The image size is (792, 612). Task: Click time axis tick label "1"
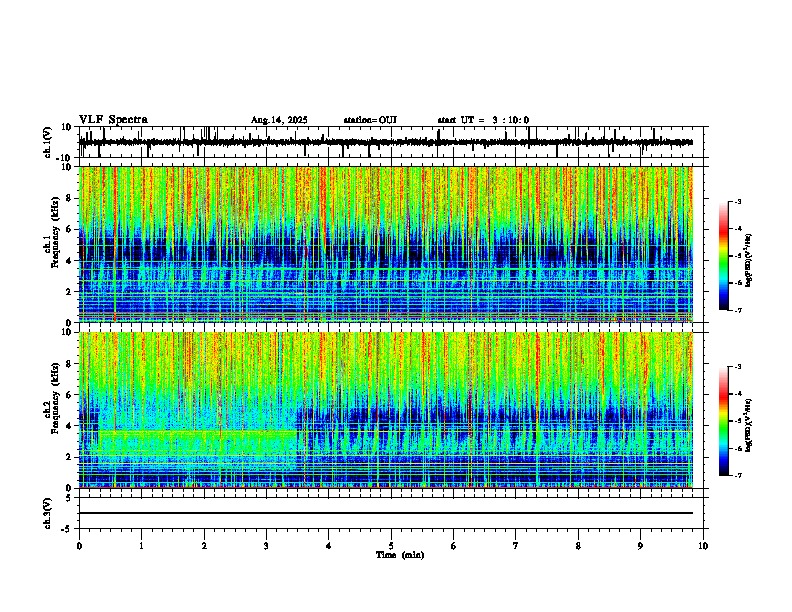point(141,546)
